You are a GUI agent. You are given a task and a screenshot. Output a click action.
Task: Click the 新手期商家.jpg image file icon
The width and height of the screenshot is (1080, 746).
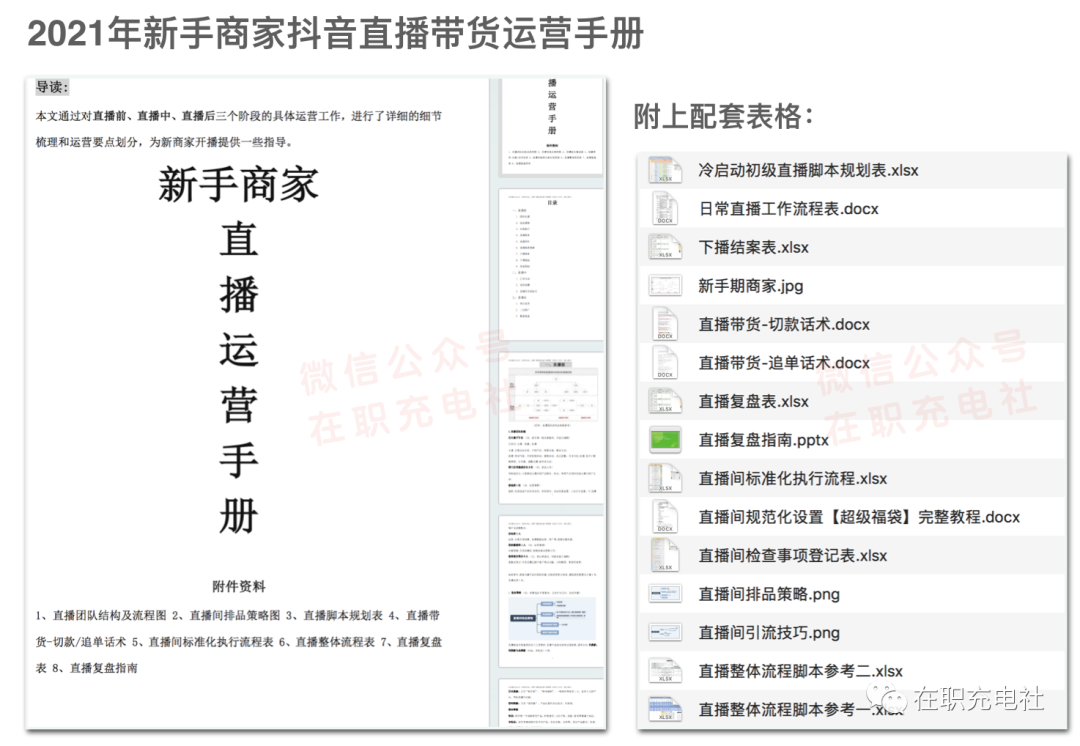(665, 286)
